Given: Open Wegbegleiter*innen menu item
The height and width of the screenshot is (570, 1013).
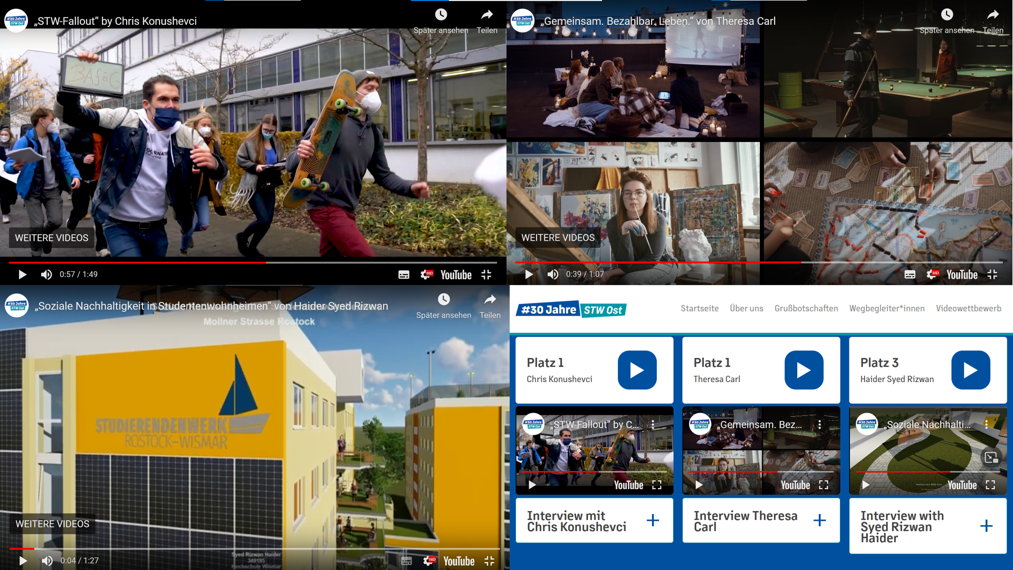Looking at the screenshot, I should point(887,308).
